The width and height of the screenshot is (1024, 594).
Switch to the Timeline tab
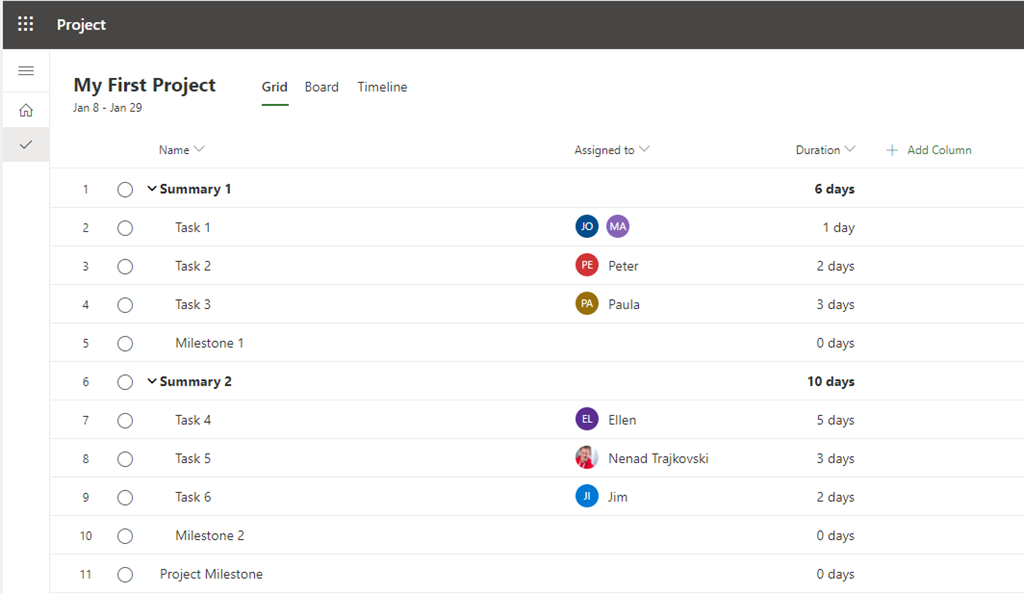[x=382, y=87]
